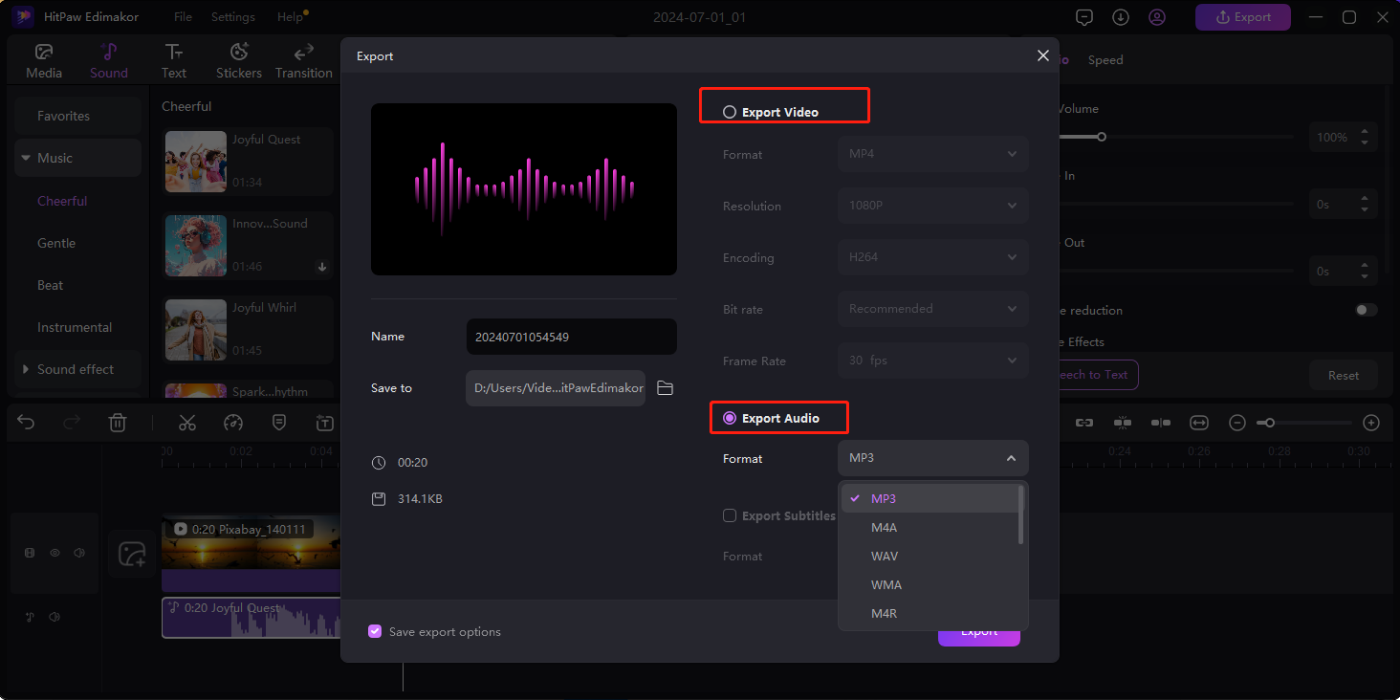Click the Export button in the dialog

pyautogui.click(x=978, y=631)
